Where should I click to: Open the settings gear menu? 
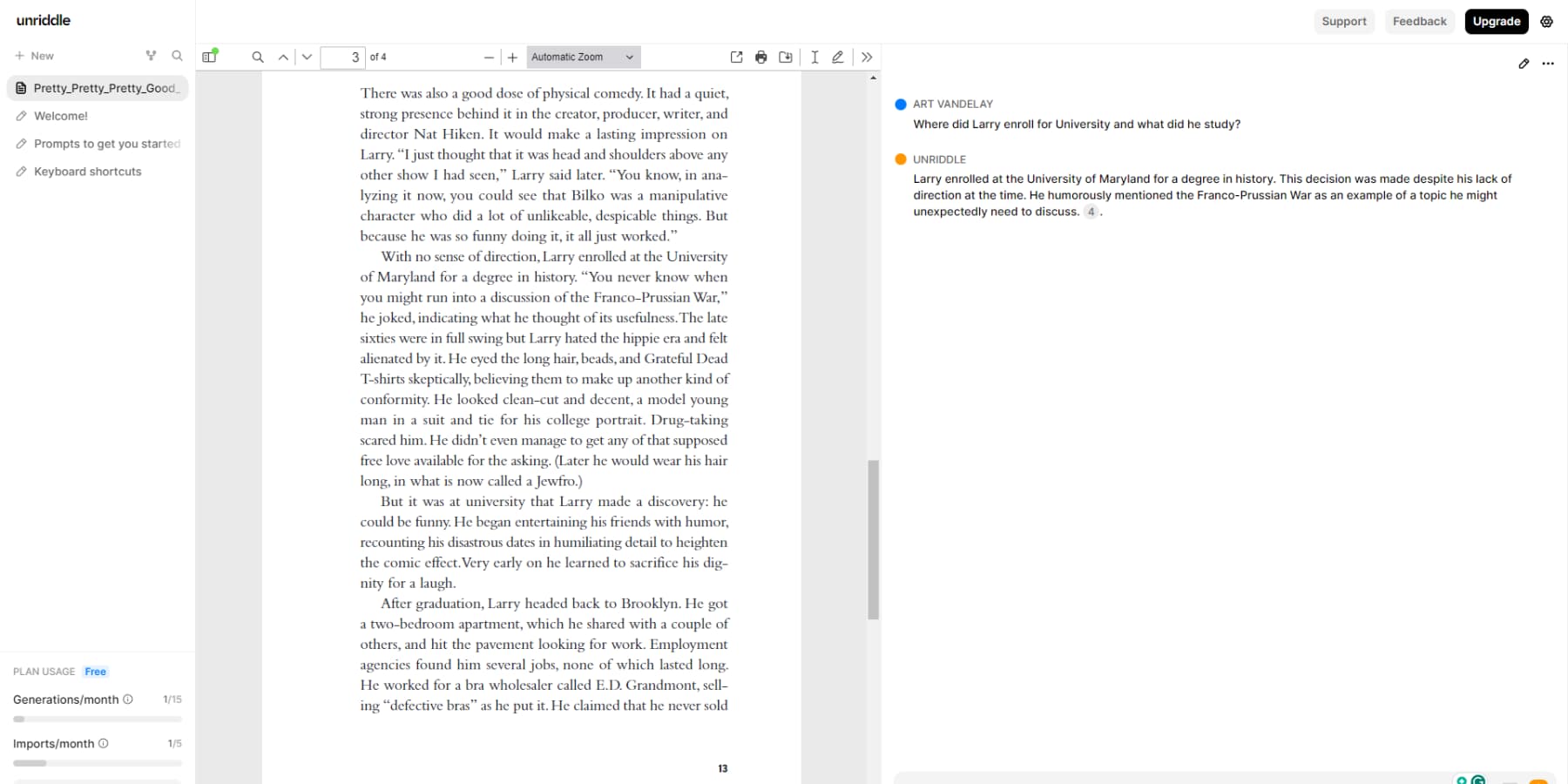pyautogui.click(x=1548, y=21)
